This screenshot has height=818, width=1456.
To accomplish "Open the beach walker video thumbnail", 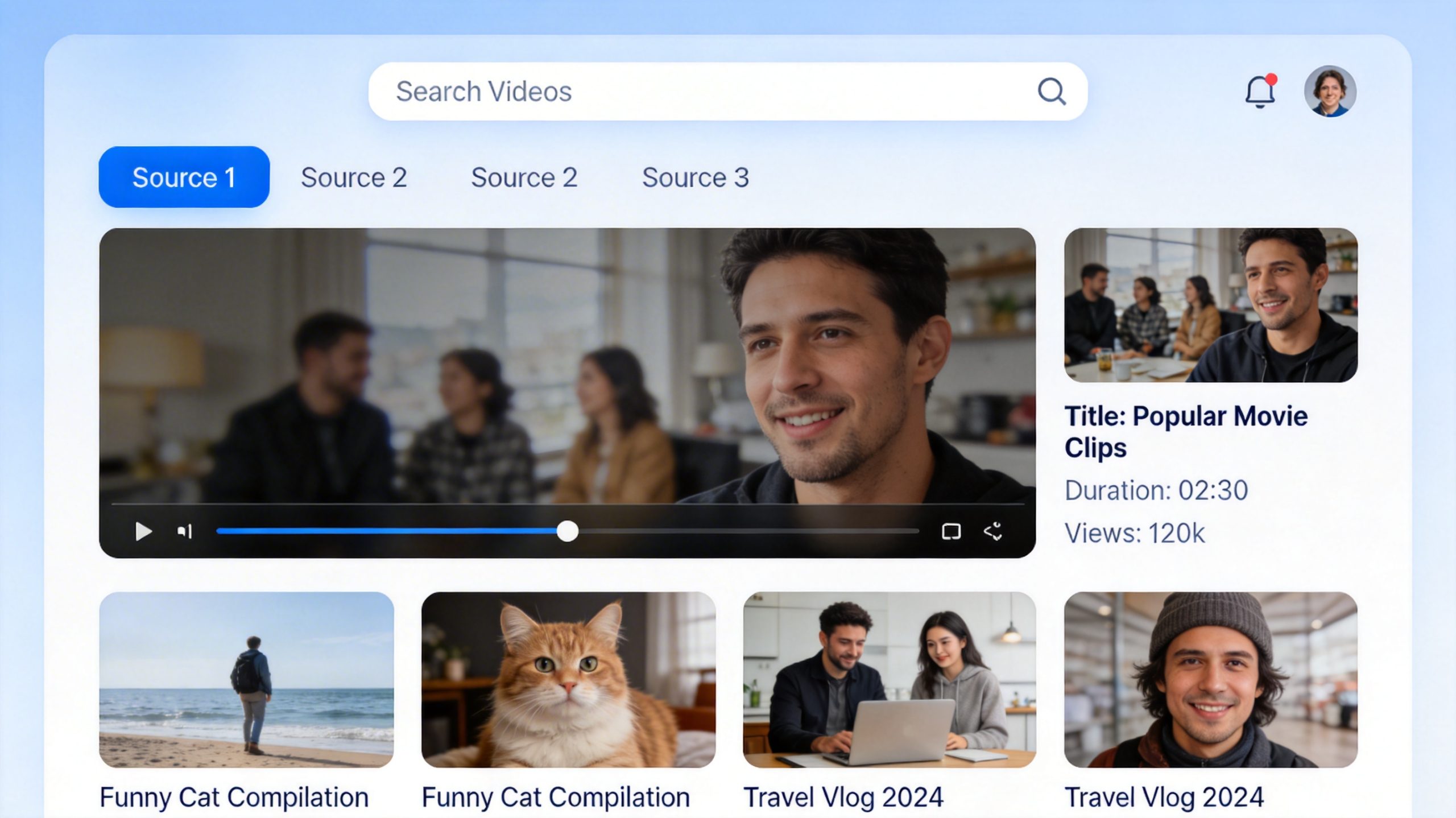I will tap(246, 679).
